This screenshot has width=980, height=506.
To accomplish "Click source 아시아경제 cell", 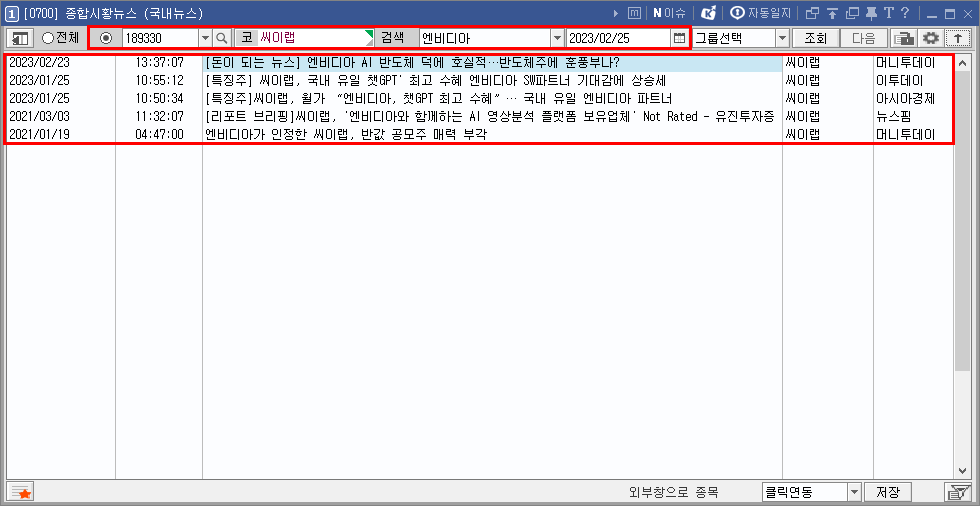I will tap(906, 99).
